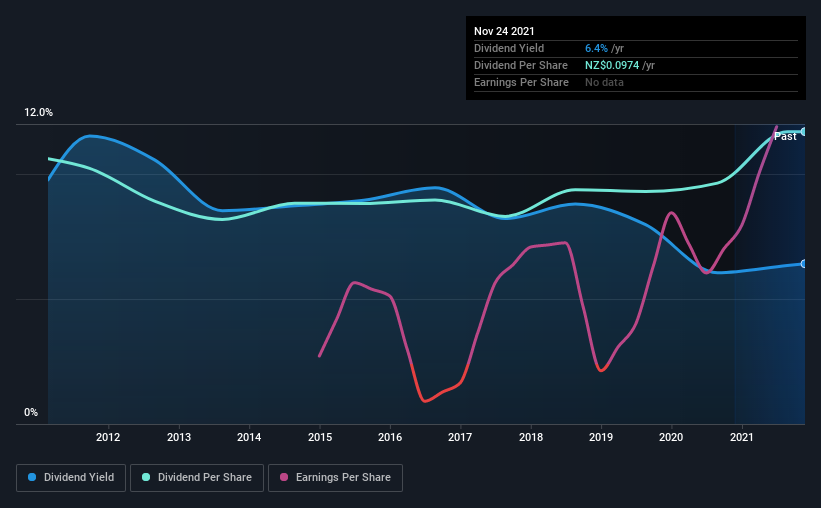Click the tooltip Earnings Per Share row label

tap(521, 82)
